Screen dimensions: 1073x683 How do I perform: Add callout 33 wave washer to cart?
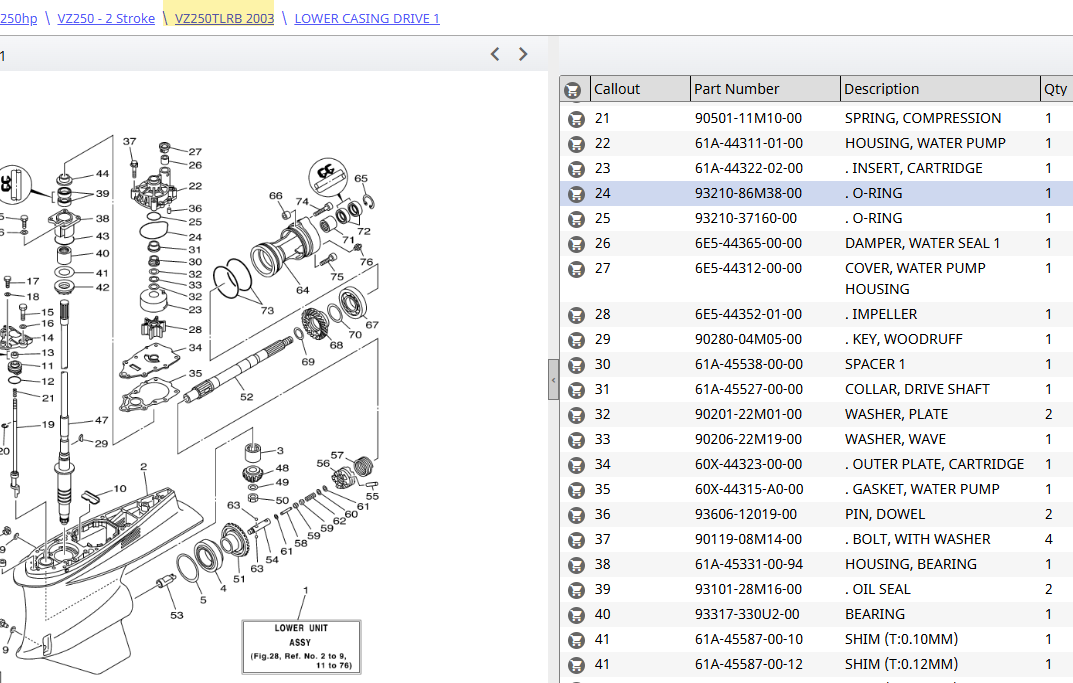click(576, 439)
